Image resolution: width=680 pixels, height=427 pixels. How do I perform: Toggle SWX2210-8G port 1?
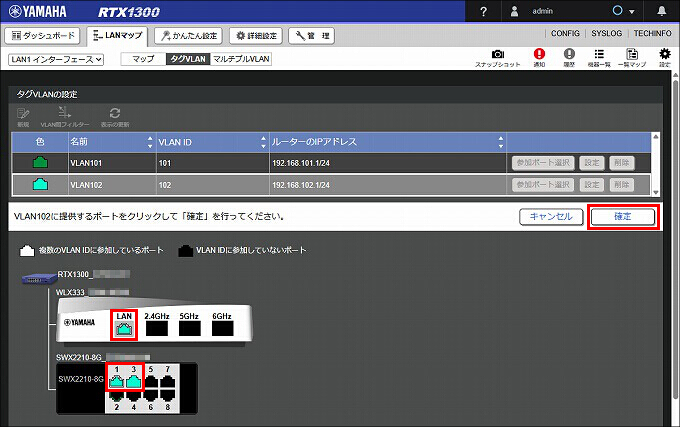click(117, 381)
